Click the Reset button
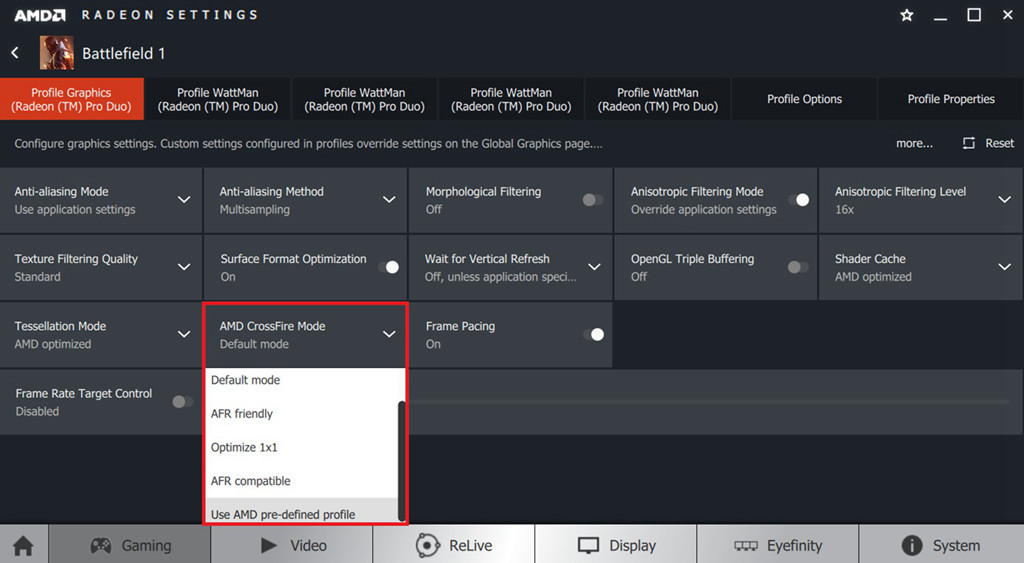 tap(988, 143)
